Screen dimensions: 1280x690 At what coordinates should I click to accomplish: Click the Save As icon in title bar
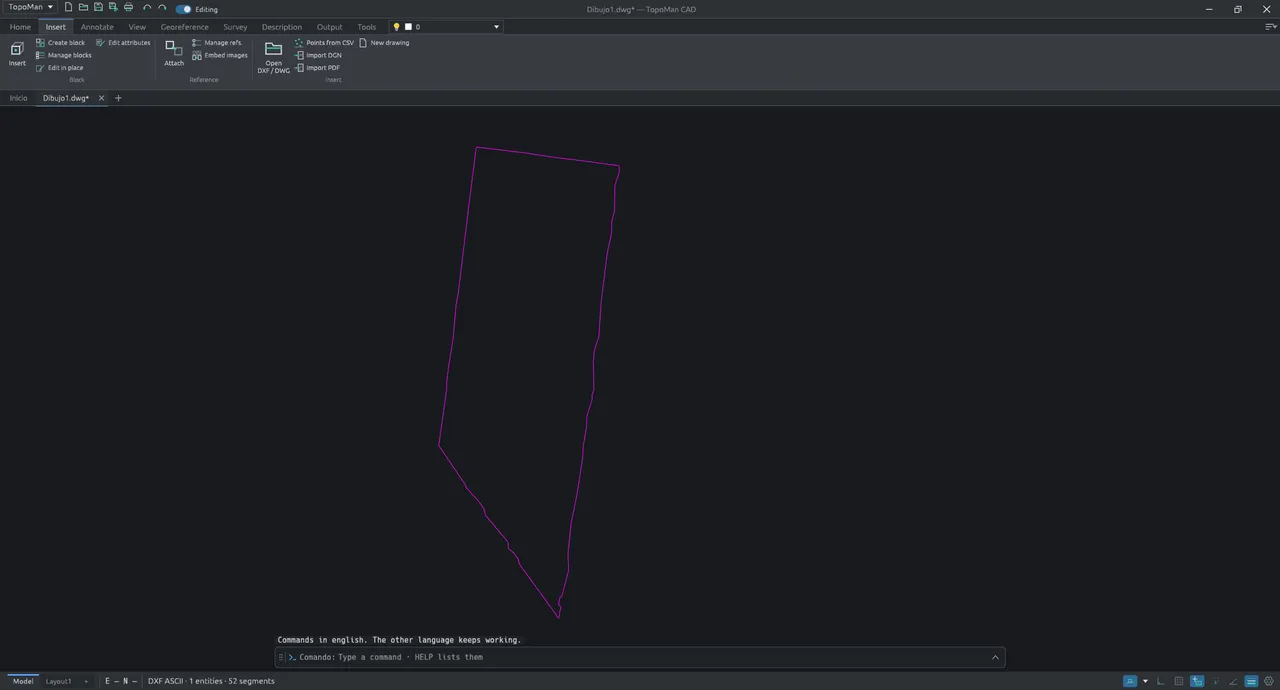pyautogui.click(x=113, y=7)
